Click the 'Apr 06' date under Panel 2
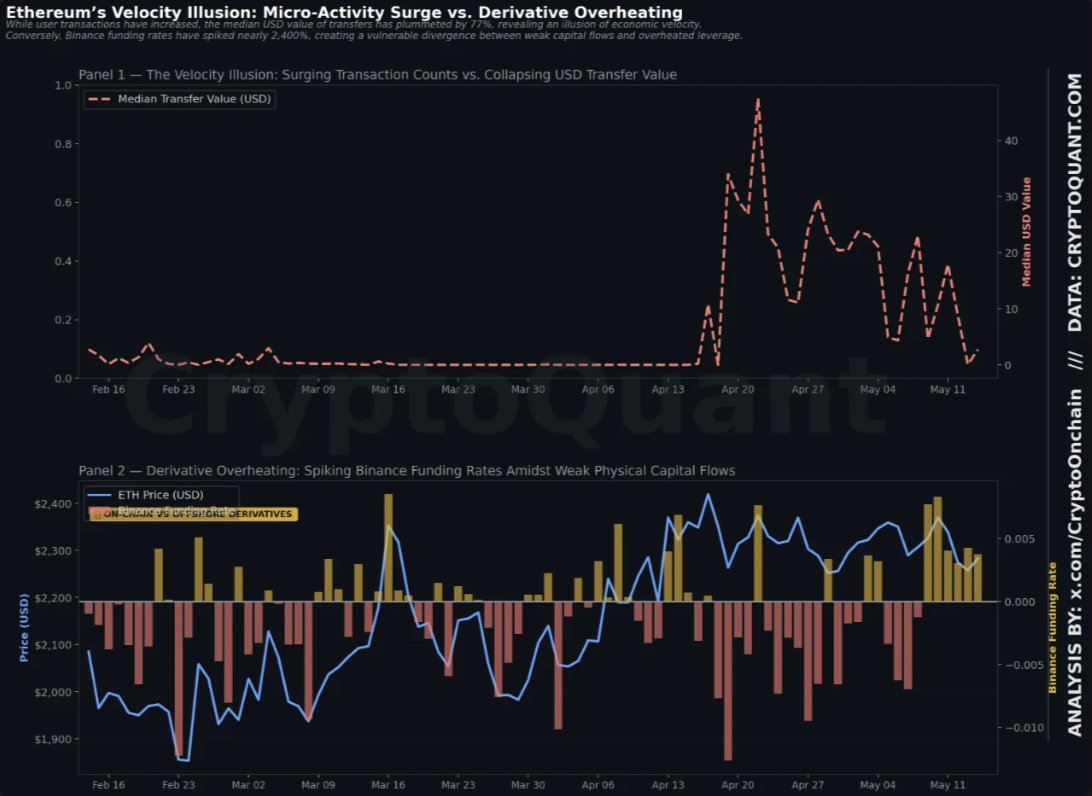Viewport: 1092px width, 796px height. click(598, 785)
